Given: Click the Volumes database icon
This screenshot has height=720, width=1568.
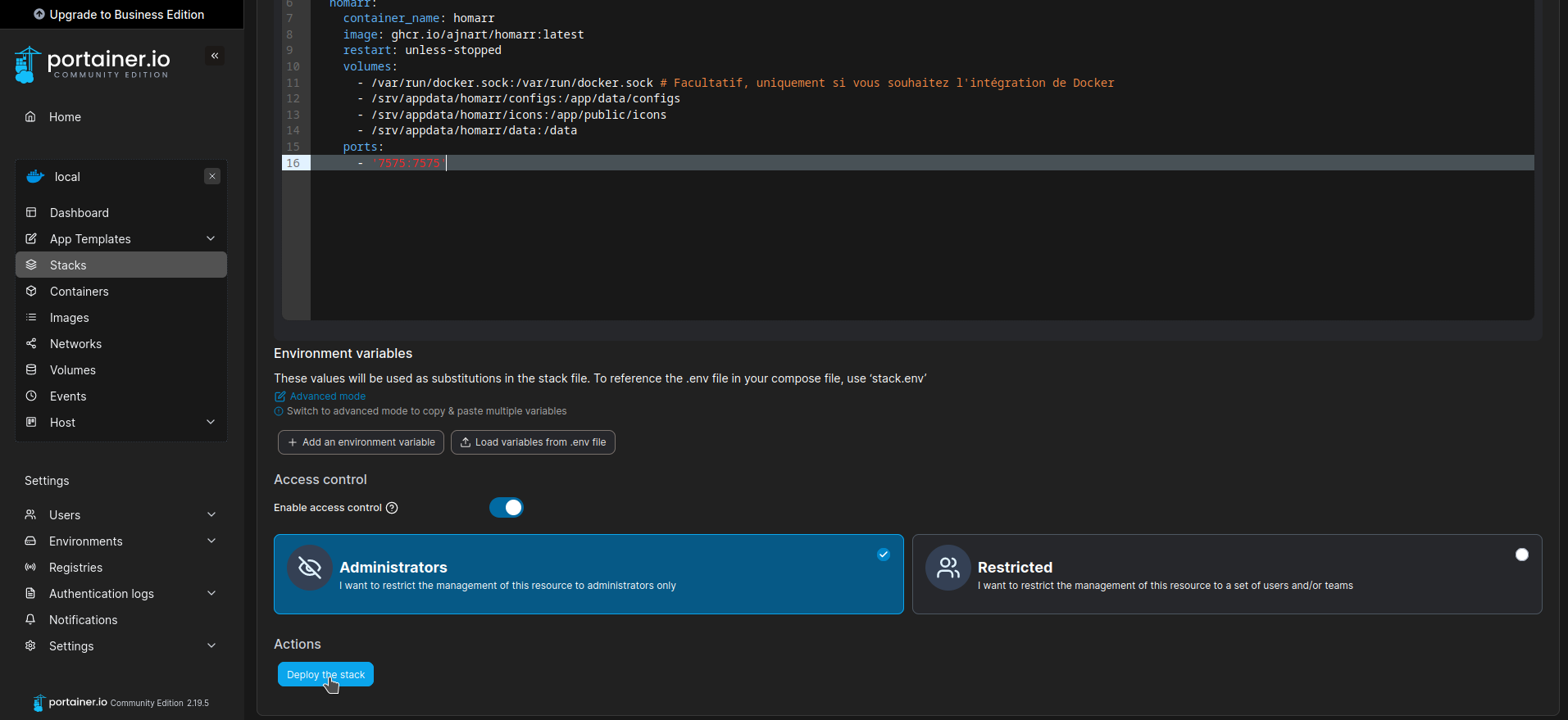Looking at the screenshot, I should (x=31, y=369).
